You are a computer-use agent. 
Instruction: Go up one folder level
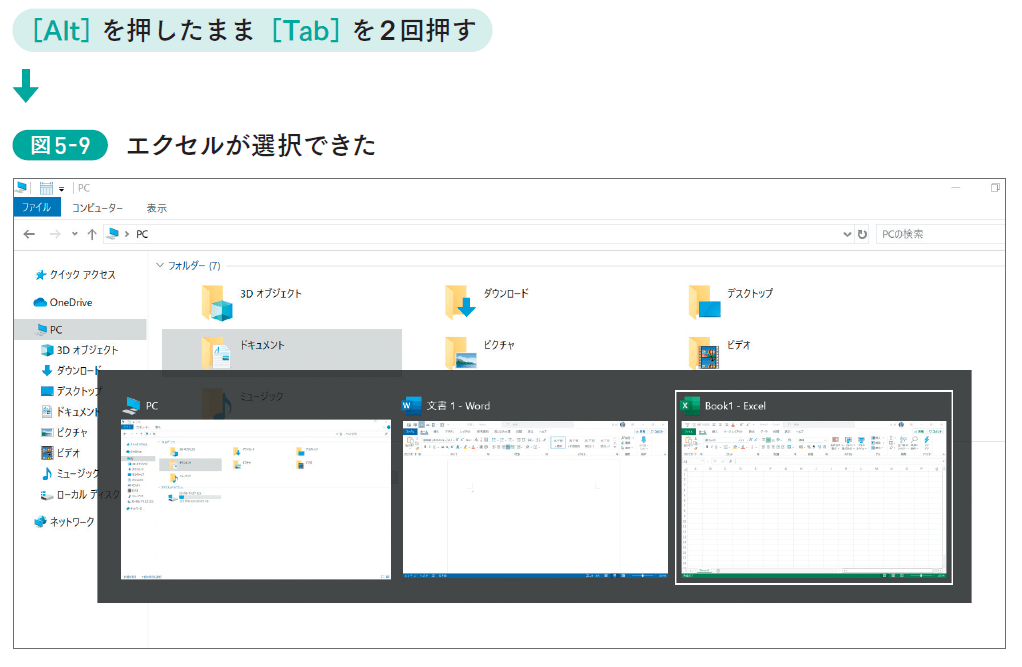pos(92,234)
